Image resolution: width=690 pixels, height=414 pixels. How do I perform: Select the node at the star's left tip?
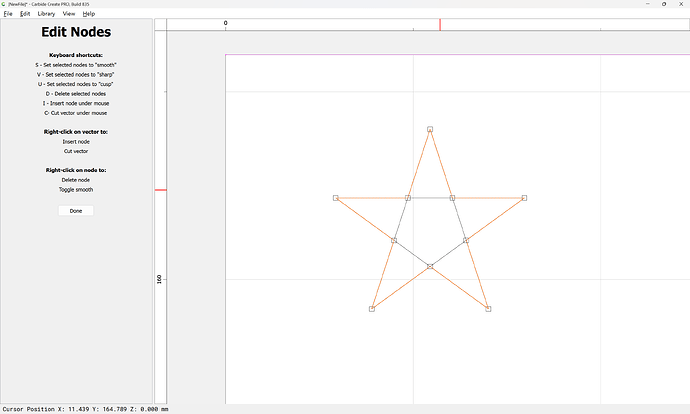click(x=336, y=198)
